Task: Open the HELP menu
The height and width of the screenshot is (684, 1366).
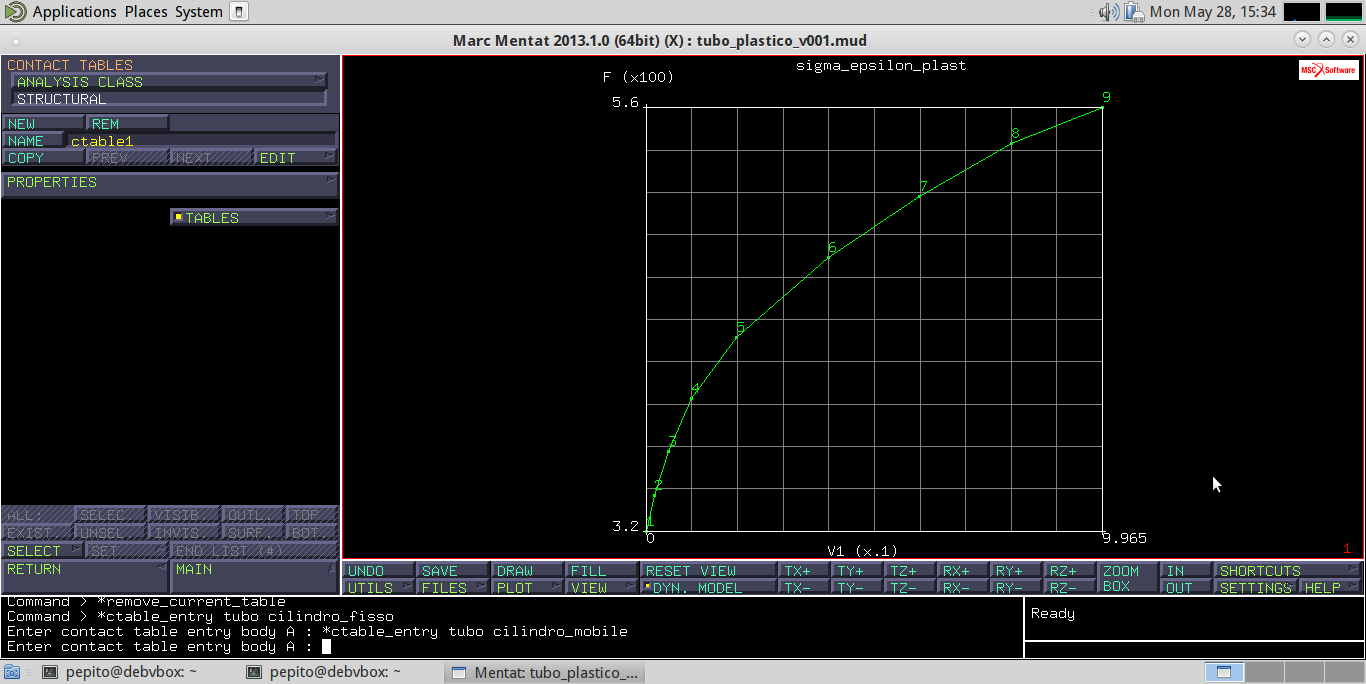Action: [x=1331, y=588]
